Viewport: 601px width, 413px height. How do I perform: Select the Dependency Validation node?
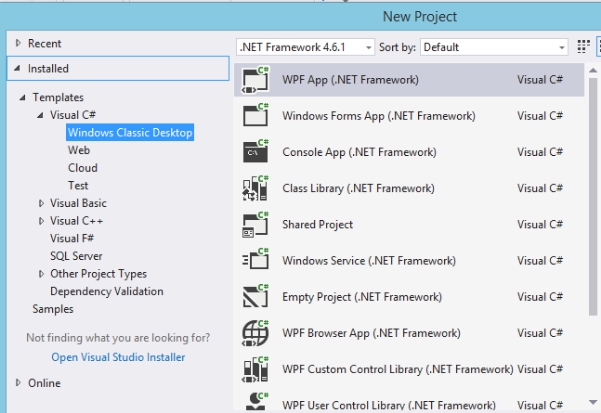(107, 291)
